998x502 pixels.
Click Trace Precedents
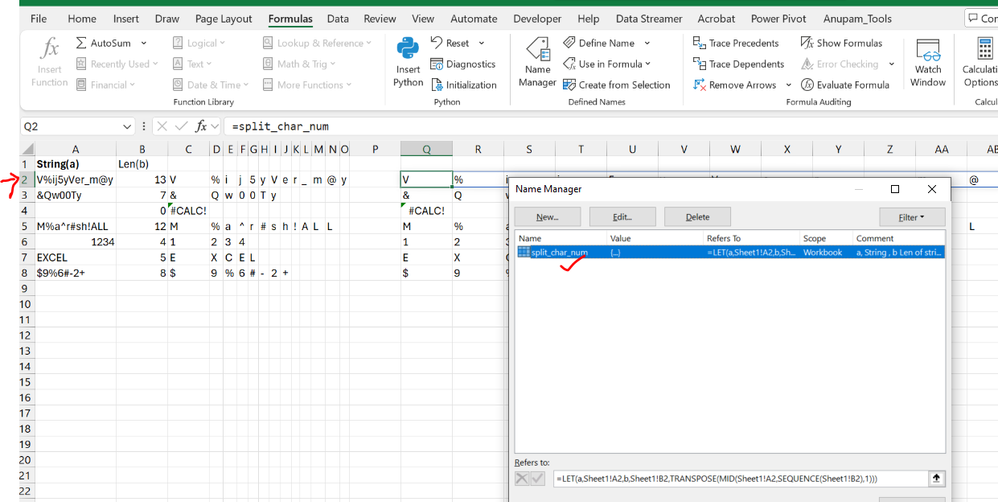pos(736,43)
